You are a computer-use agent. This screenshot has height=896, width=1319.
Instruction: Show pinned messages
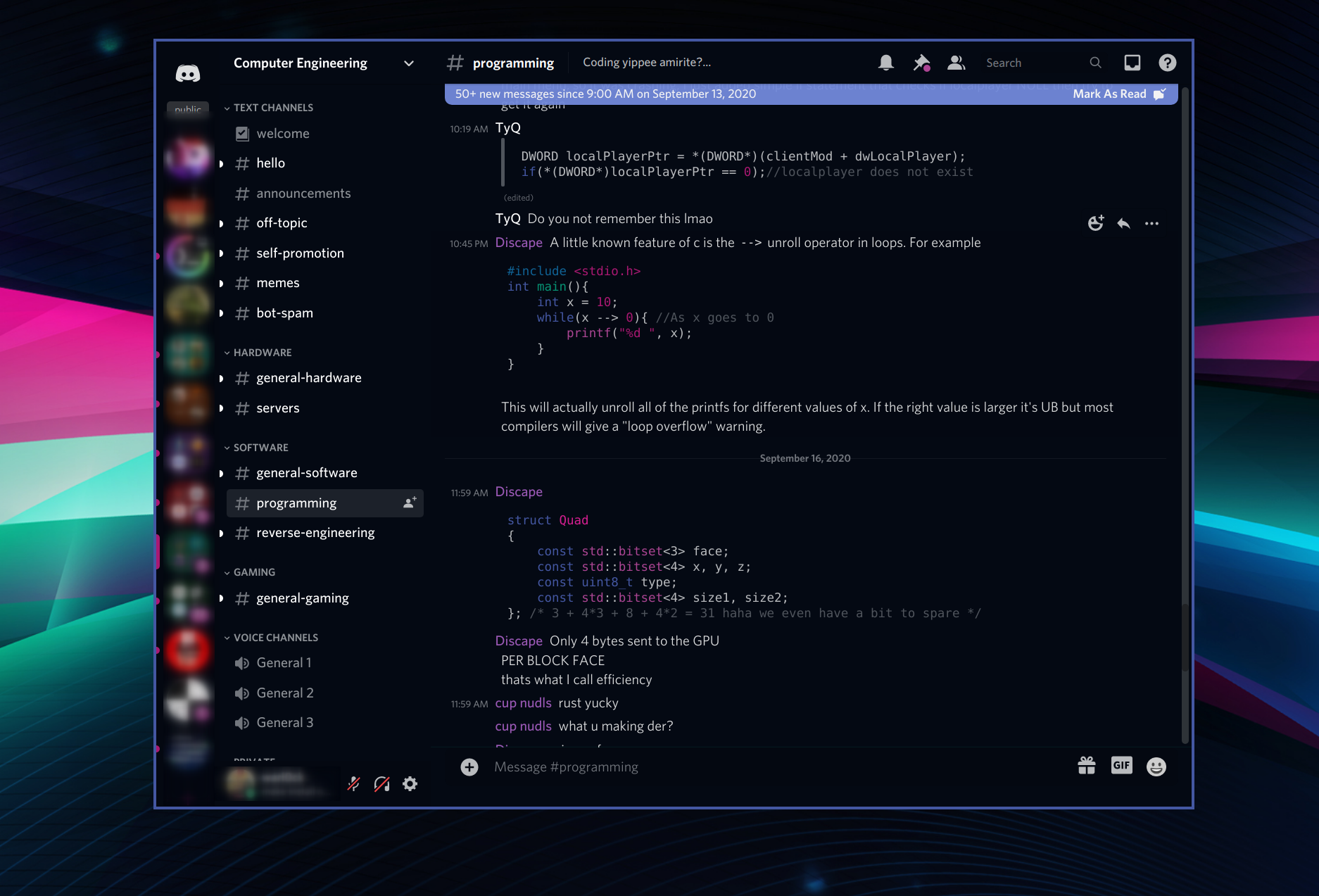pyautogui.click(x=921, y=63)
